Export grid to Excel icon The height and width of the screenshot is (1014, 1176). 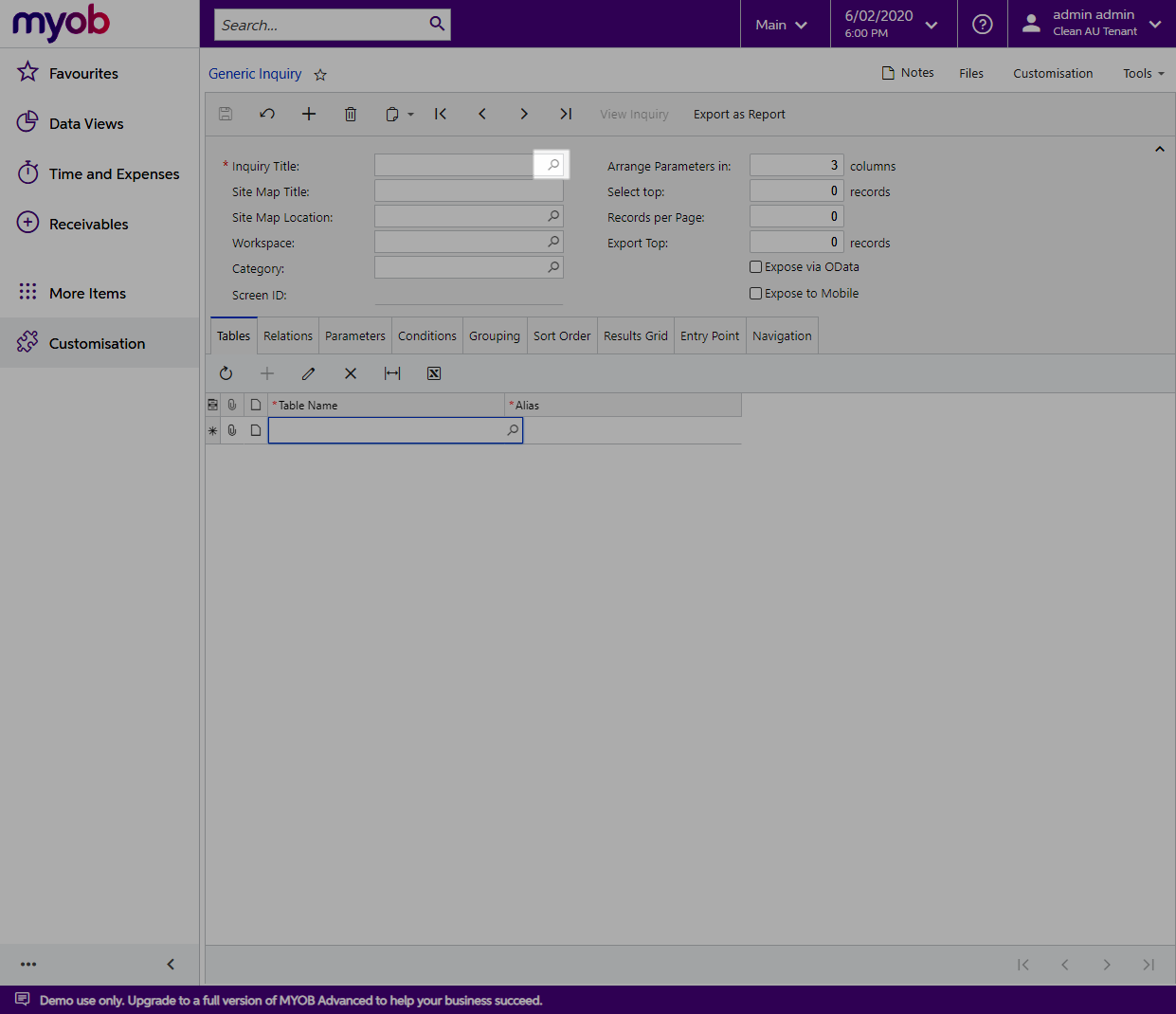434,373
